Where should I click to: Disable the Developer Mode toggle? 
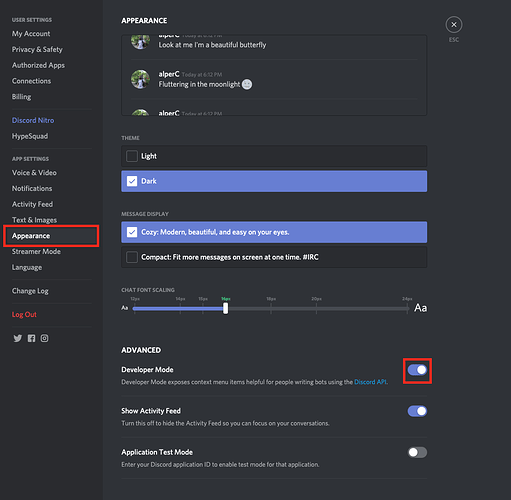[417, 370]
